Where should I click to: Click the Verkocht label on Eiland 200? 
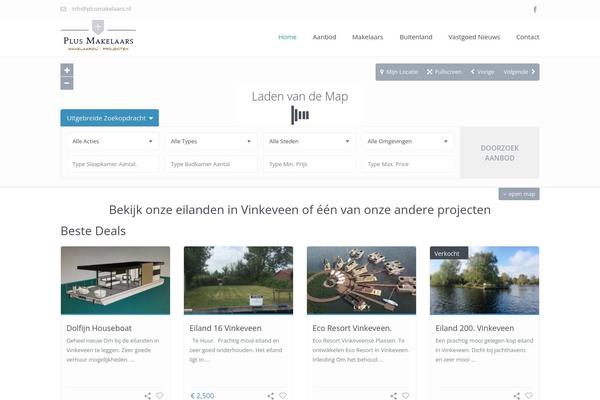[x=449, y=253]
